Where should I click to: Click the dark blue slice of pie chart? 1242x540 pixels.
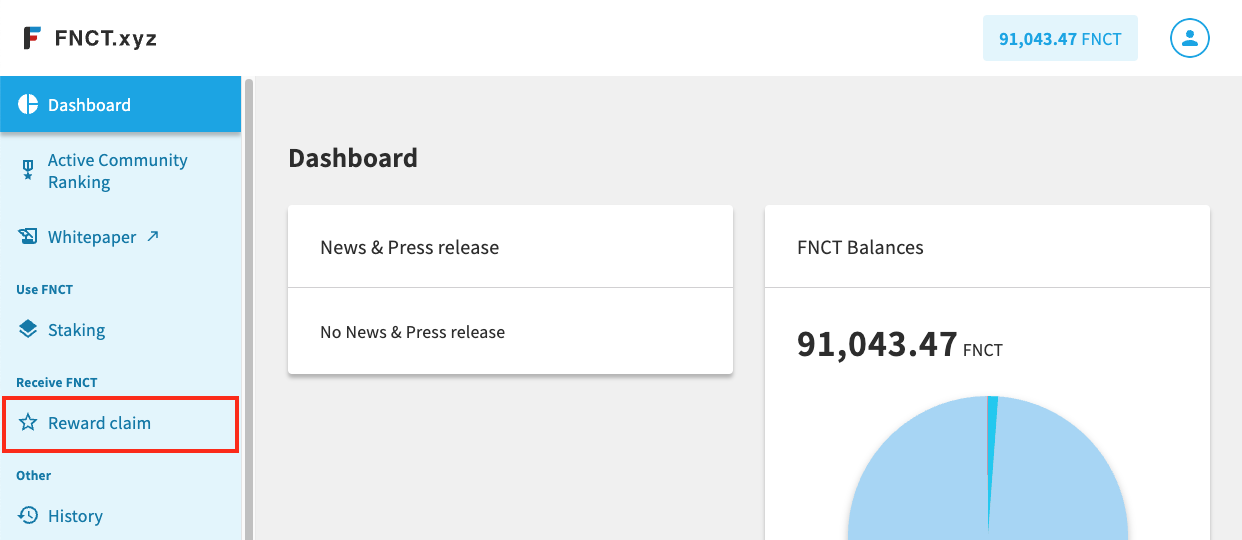click(x=991, y=460)
